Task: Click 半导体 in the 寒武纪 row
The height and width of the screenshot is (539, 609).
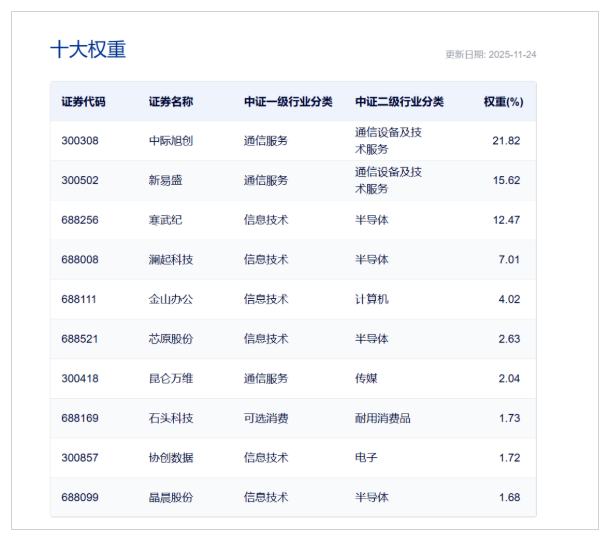Action: tap(372, 220)
